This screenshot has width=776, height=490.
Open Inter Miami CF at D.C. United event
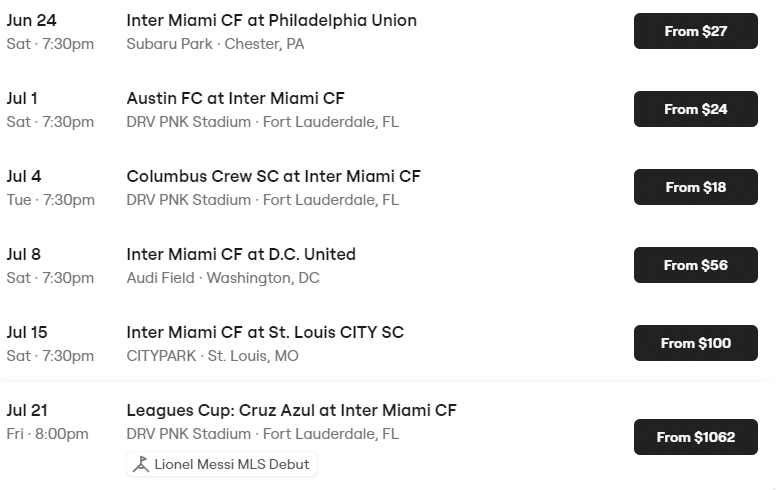241,254
